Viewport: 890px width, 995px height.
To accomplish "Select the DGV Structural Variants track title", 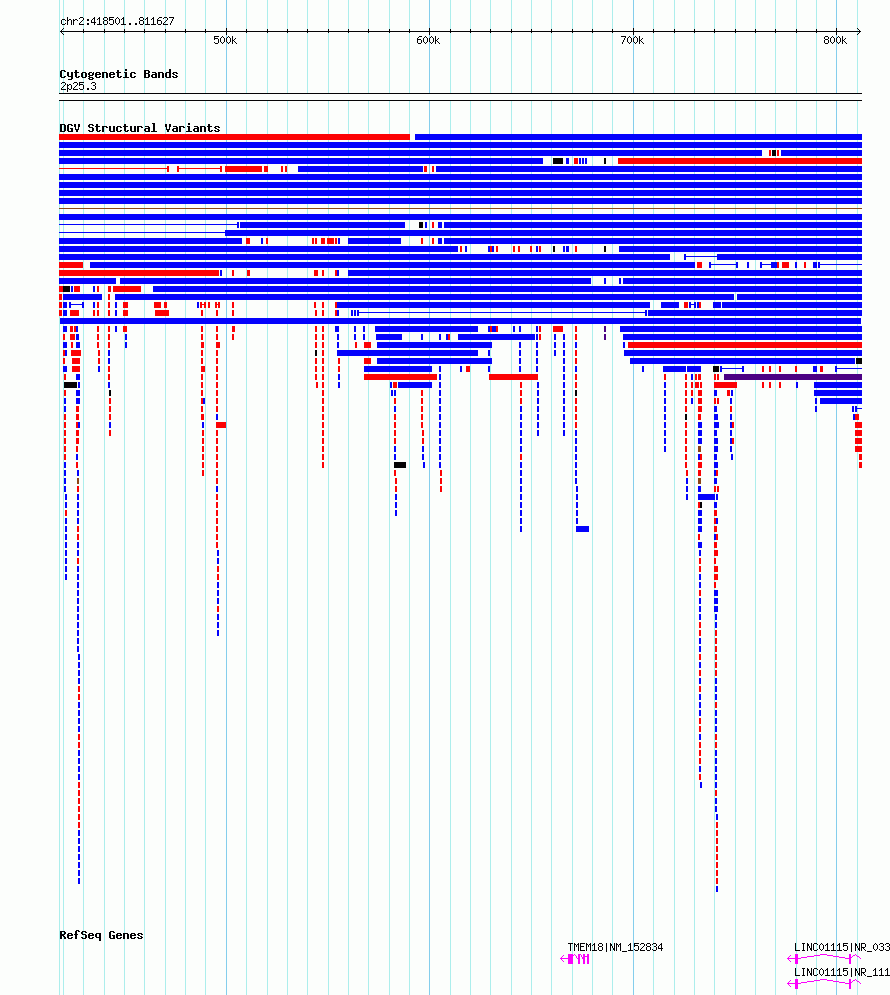I will pos(140,128).
